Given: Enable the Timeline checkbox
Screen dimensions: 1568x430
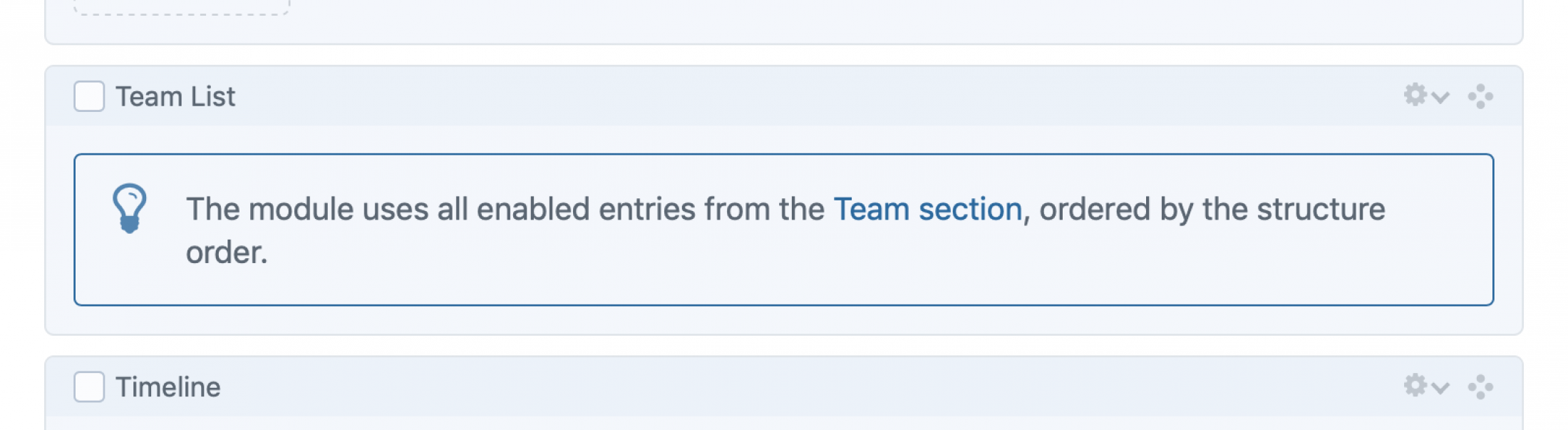Looking at the screenshot, I should click(x=88, y=387).
